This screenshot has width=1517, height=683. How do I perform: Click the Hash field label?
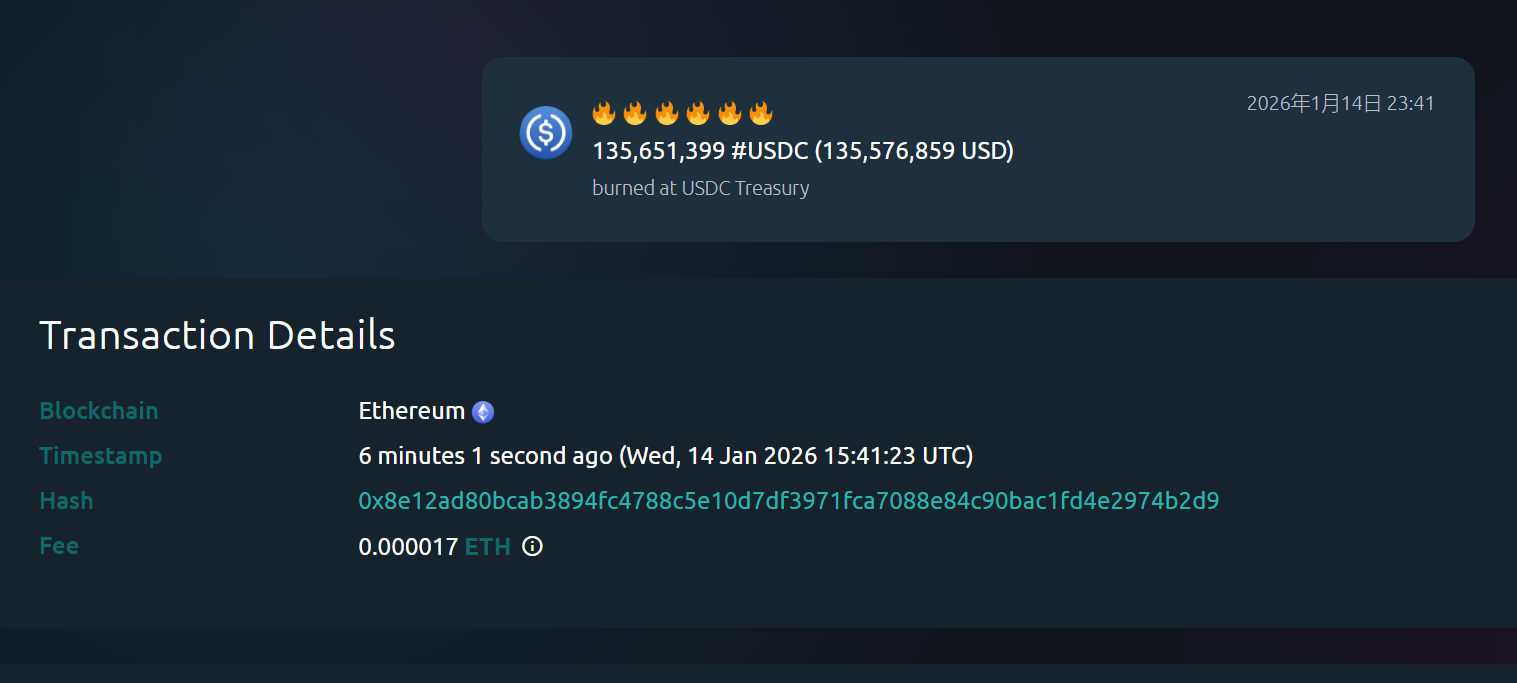pyautogui.click(x=66, y=501)
